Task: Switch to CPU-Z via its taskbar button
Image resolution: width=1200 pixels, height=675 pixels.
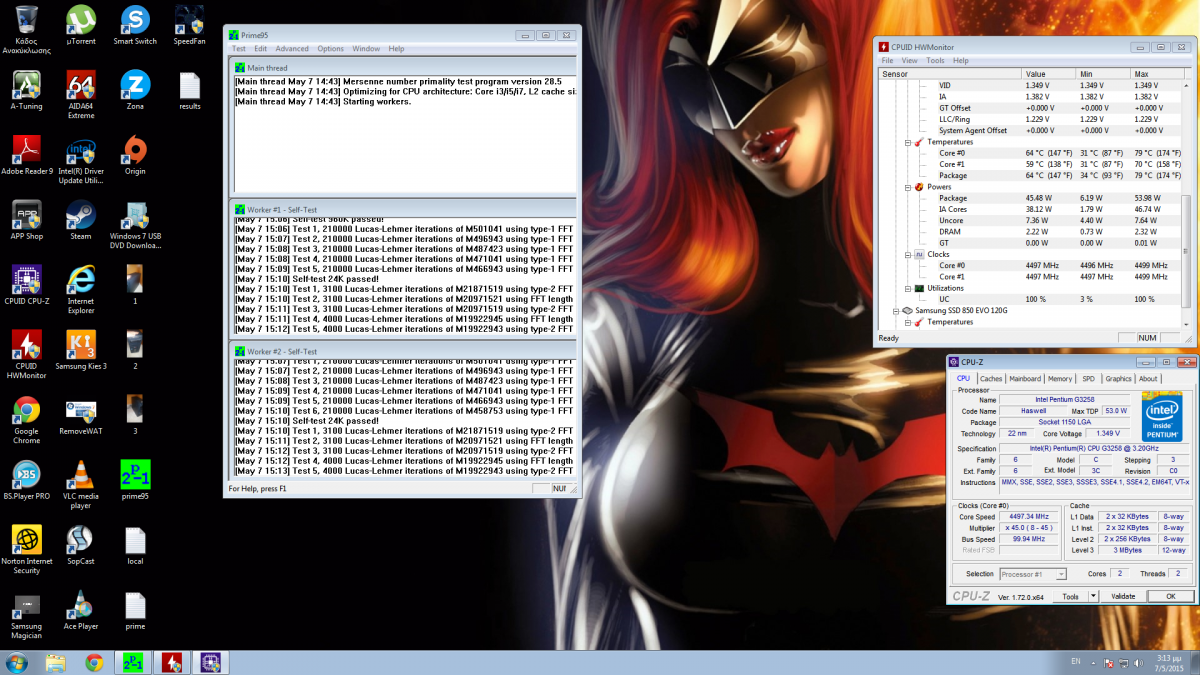Action: (210, 662)
